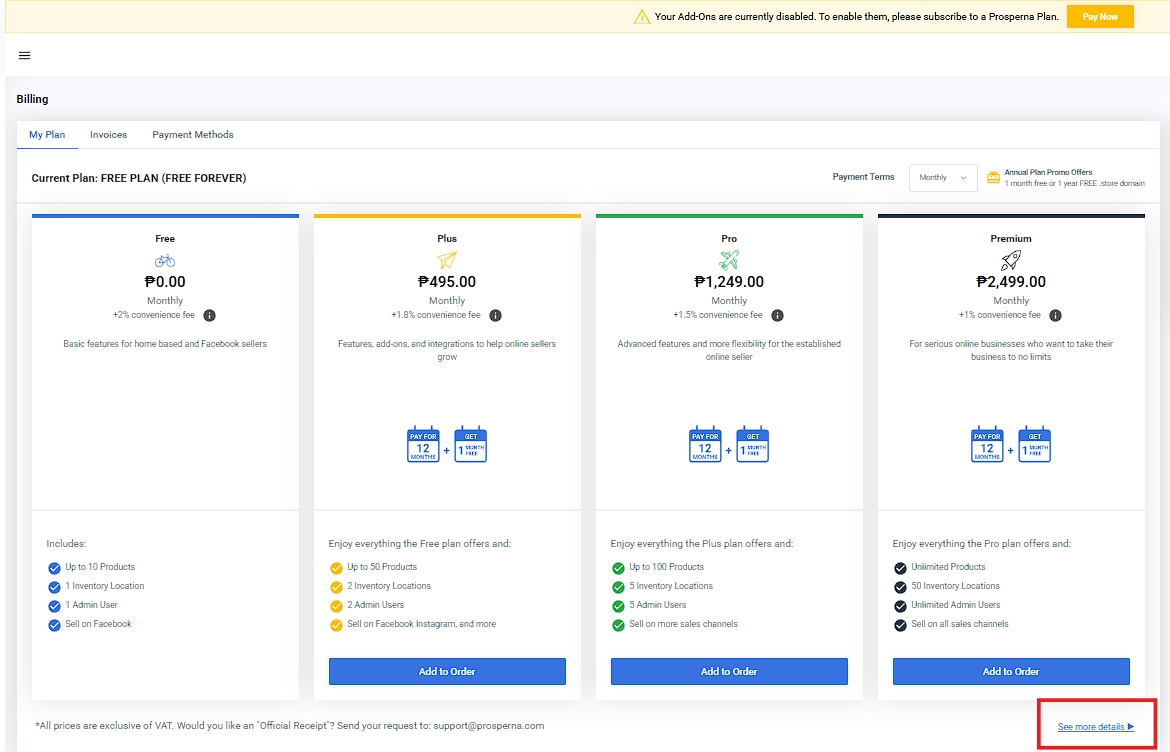Click the Annual Plan Promo Offers gift icon
Screen dimensions: 1170x752
(x=993, y=178)
